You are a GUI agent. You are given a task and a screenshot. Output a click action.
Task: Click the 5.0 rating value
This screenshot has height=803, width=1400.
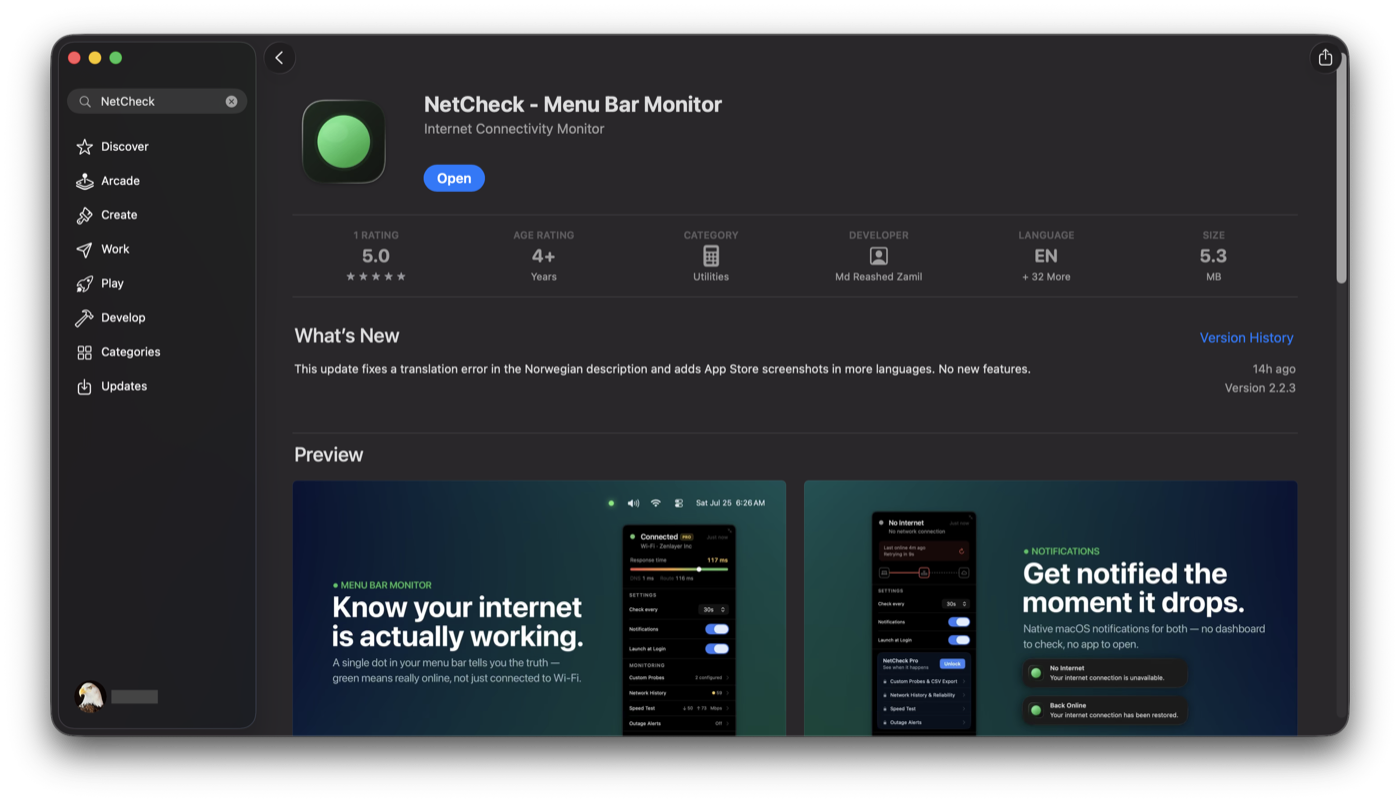pyautogui.click(x=376, y=256)
